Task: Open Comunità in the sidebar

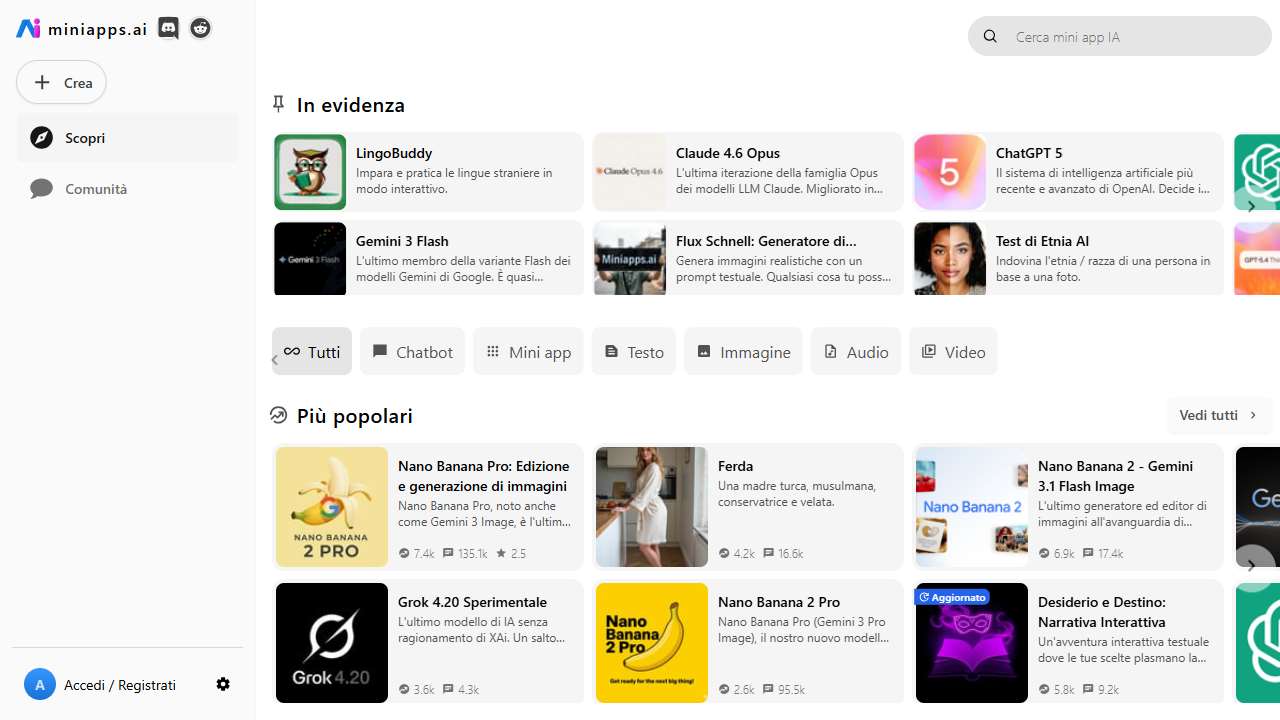Action: click(96, 189)
